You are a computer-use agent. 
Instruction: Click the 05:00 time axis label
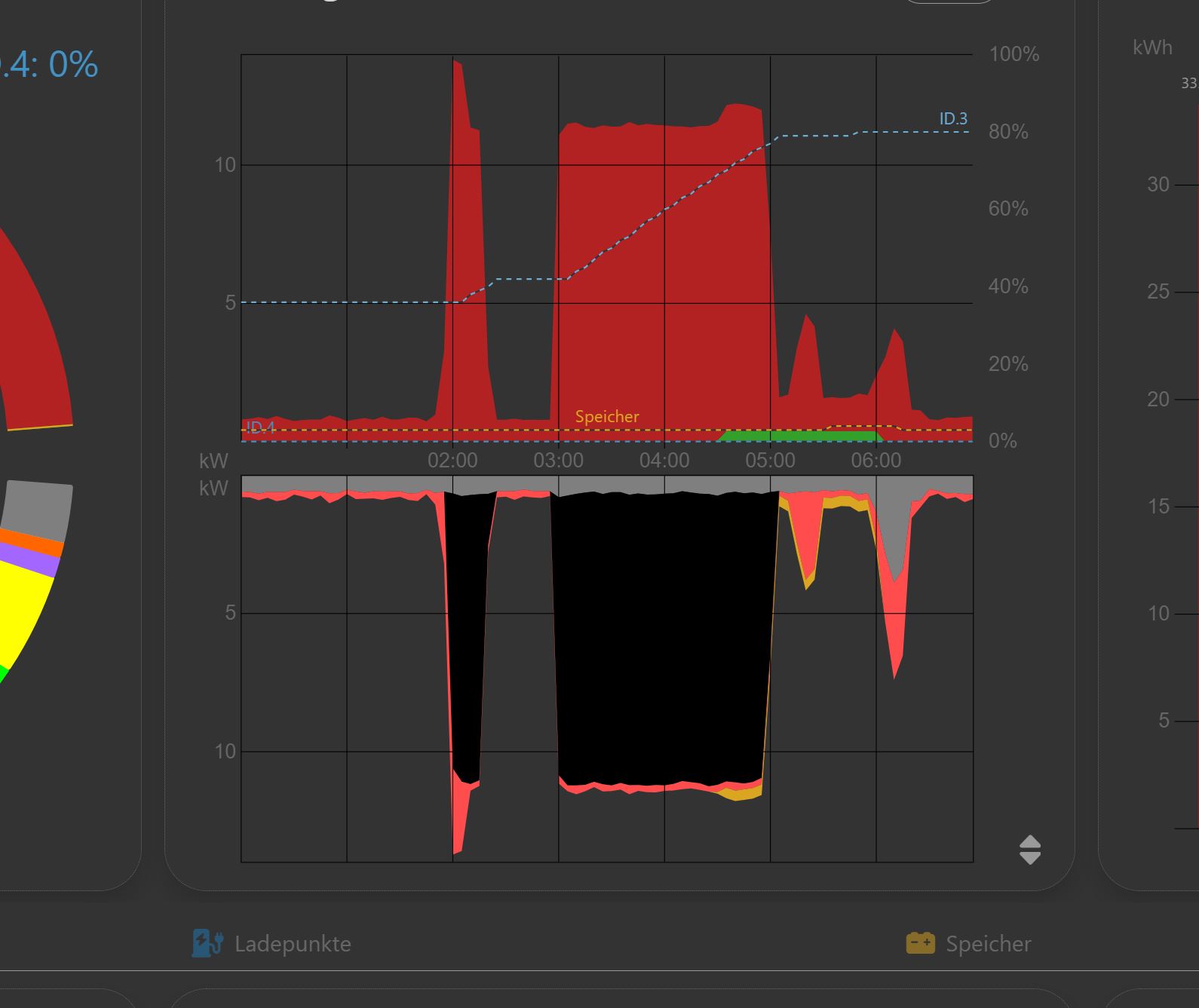click(x=770, y=460)
